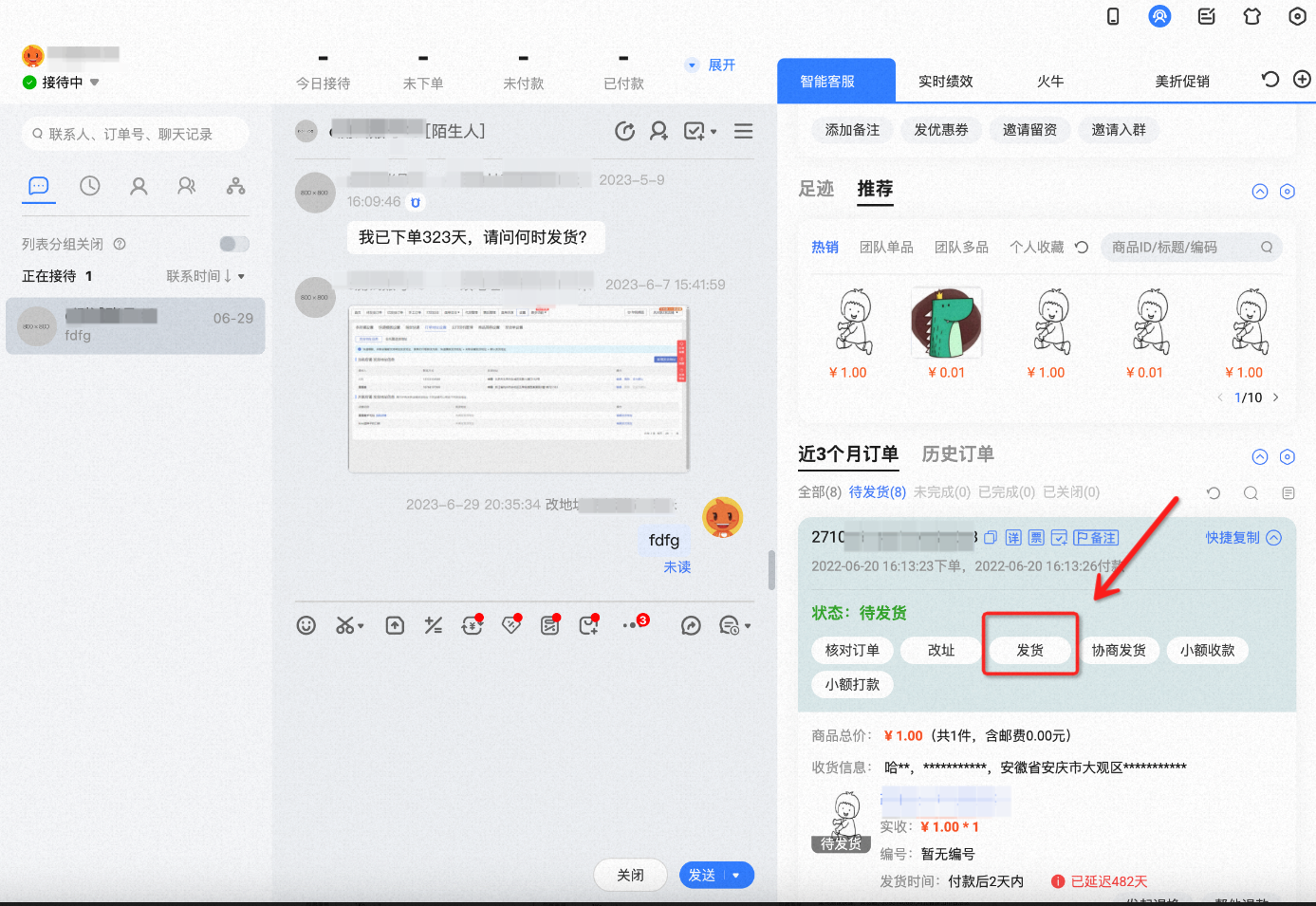Screen dimensions: 1316x906
Task: Switch to the 足迹 tab
Action: coord(816,189)
